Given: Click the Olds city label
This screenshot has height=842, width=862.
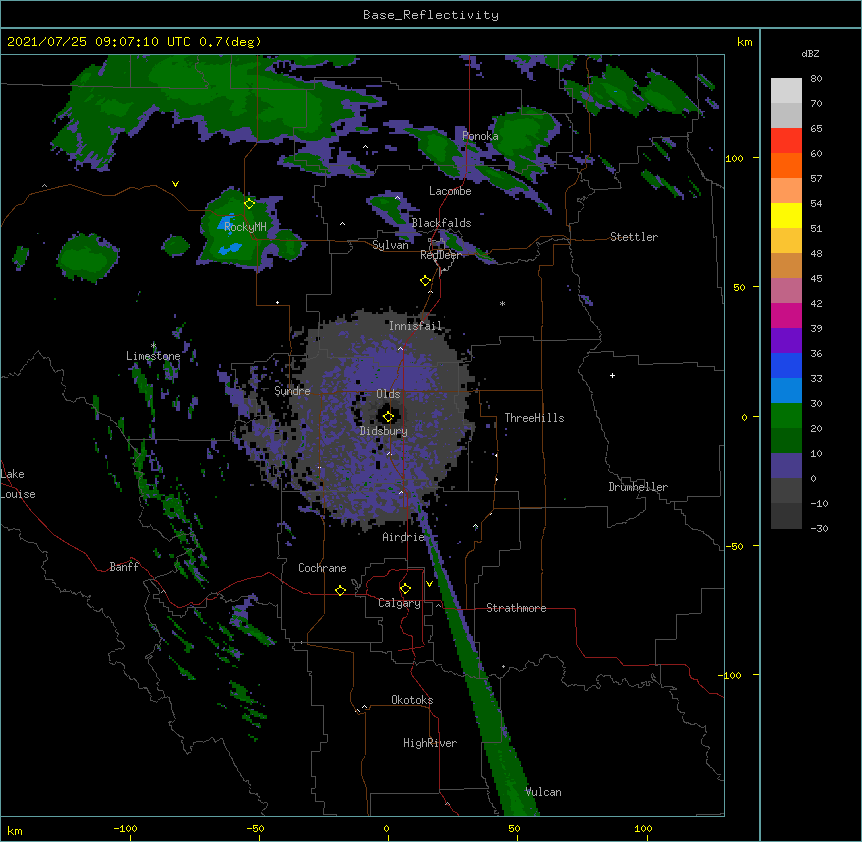Looking at the screenshot, I should [388, 394].
